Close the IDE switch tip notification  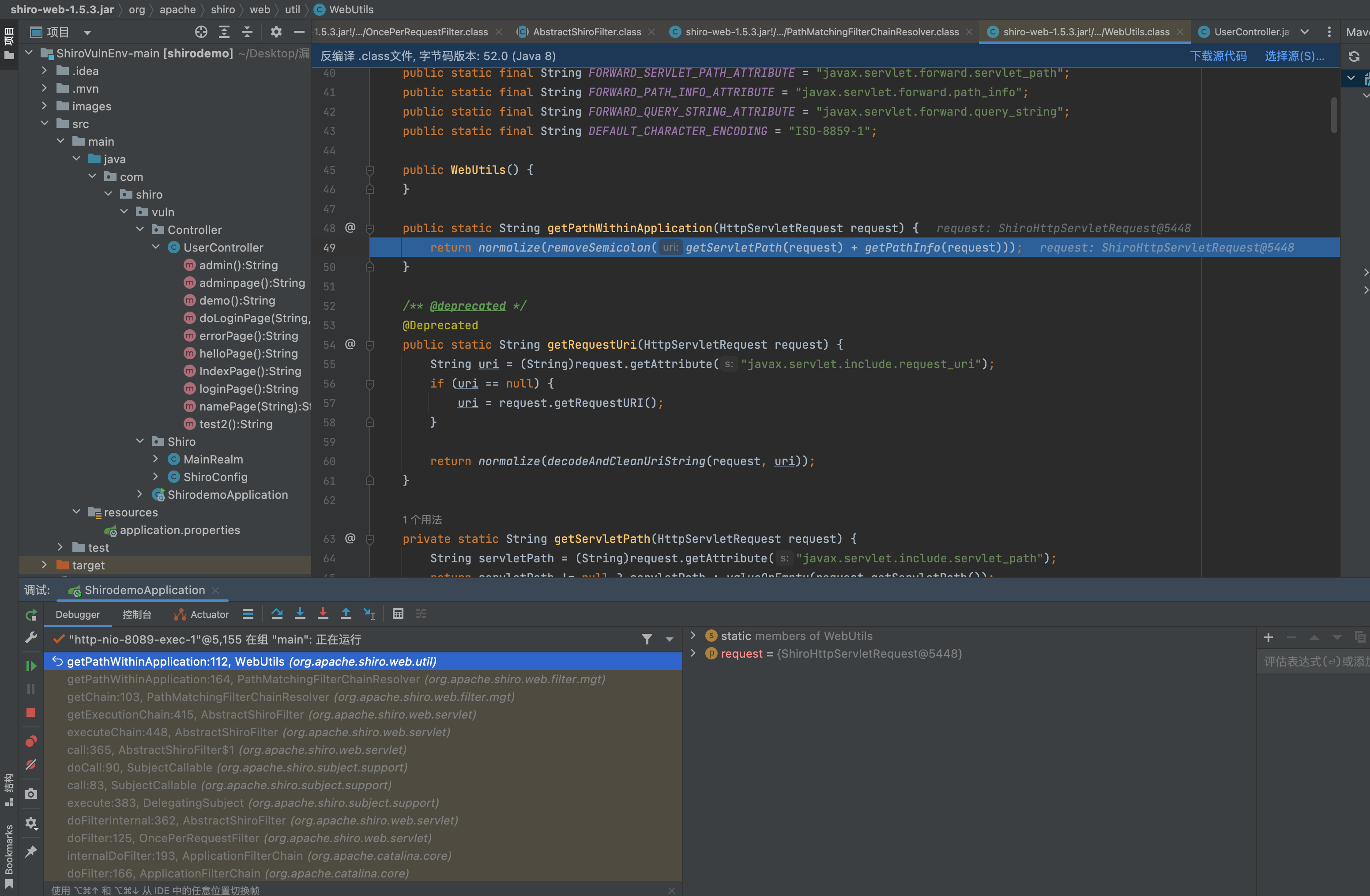tap(671, 890)
